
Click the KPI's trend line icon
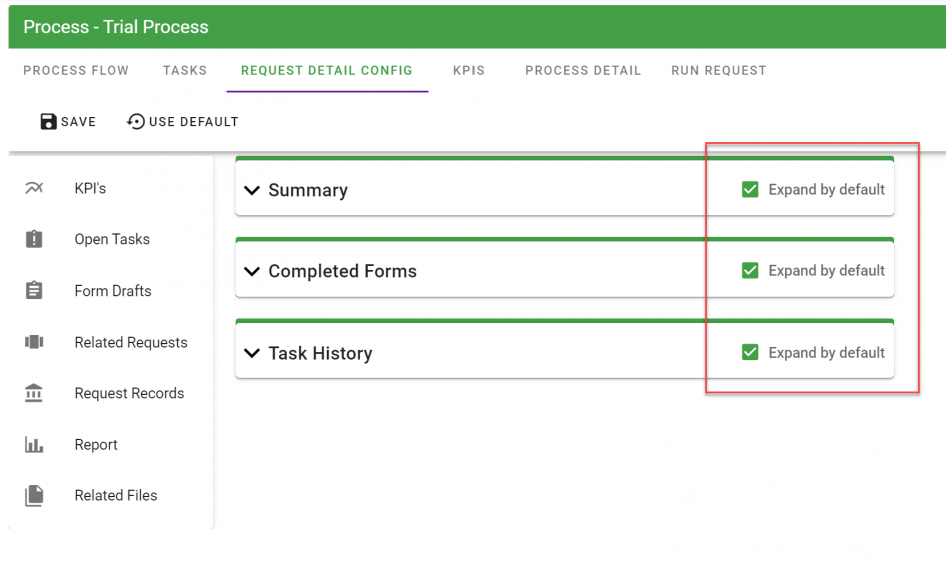click(x=34, y=188)
